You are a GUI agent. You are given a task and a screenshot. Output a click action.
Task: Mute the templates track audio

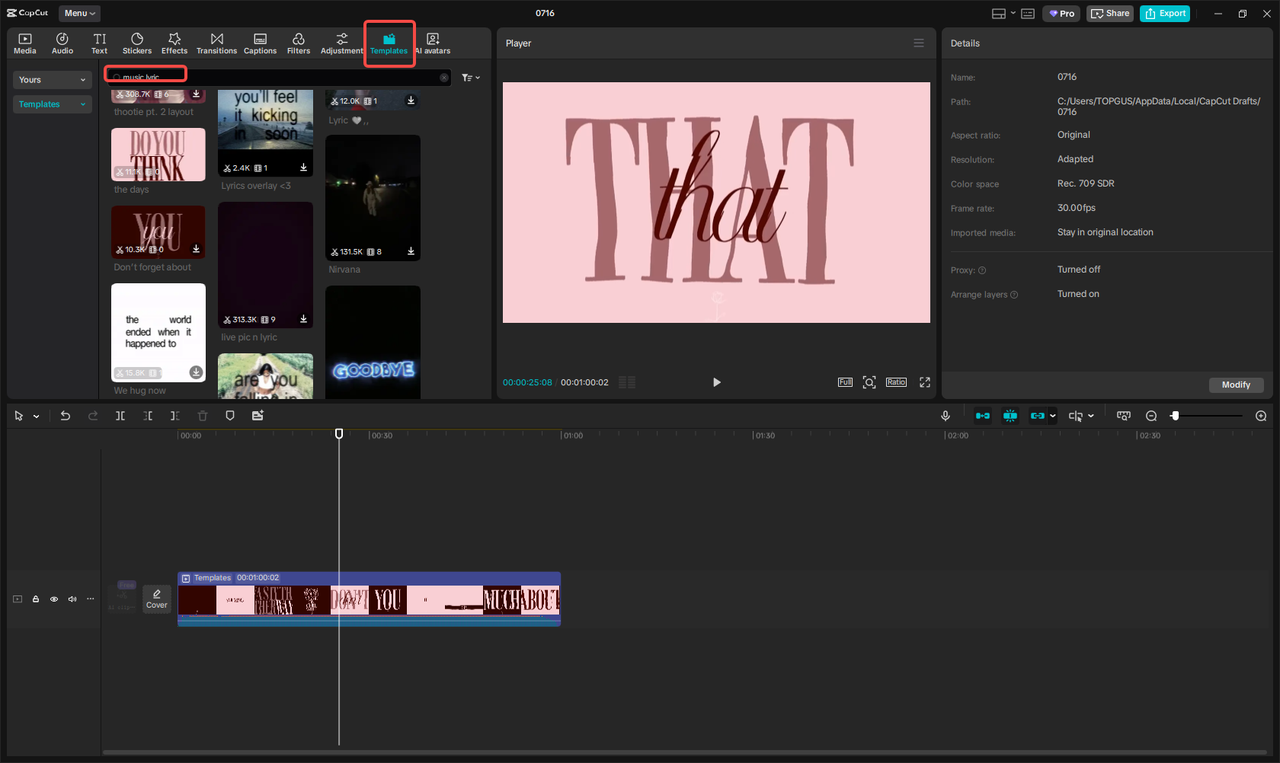pos(71,598)
